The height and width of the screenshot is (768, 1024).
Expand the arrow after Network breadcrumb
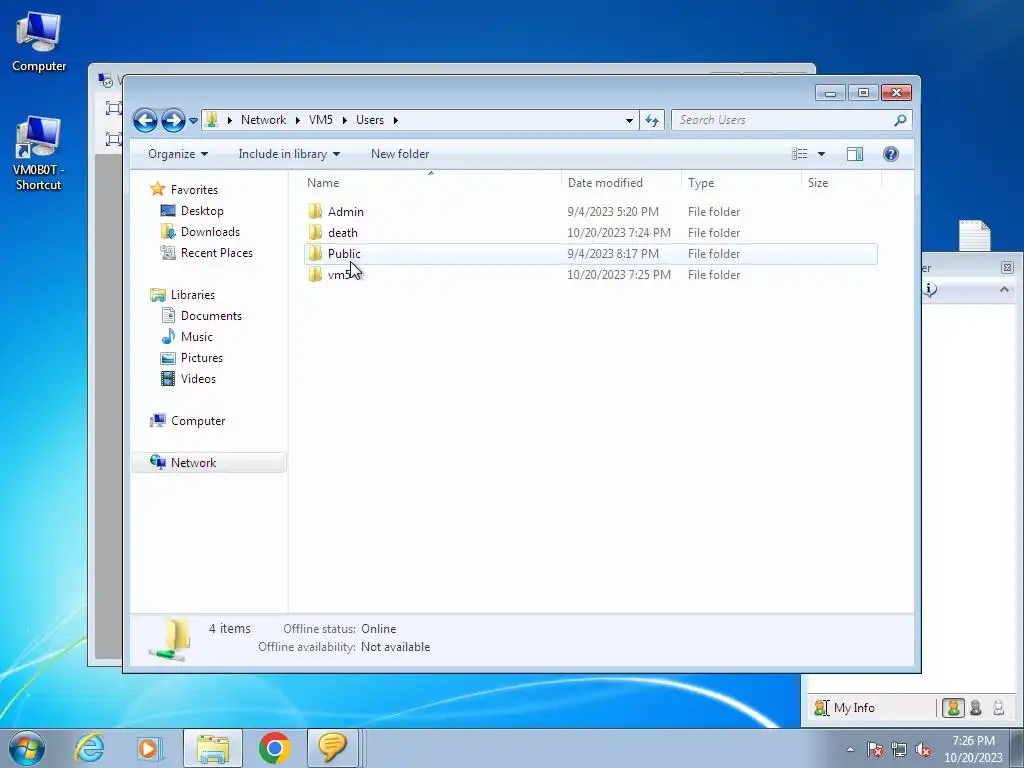point(298,120)
